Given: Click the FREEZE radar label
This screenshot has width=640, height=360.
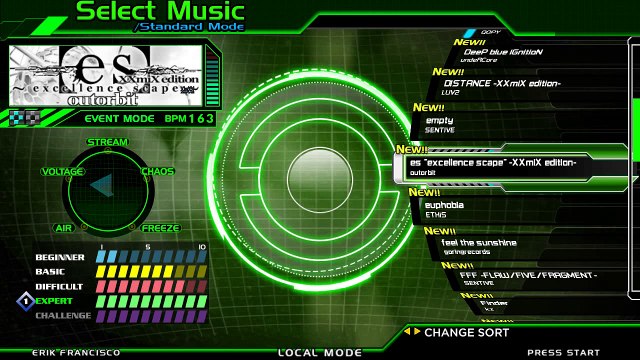Looking at the screenshot, I should [161, 228].
